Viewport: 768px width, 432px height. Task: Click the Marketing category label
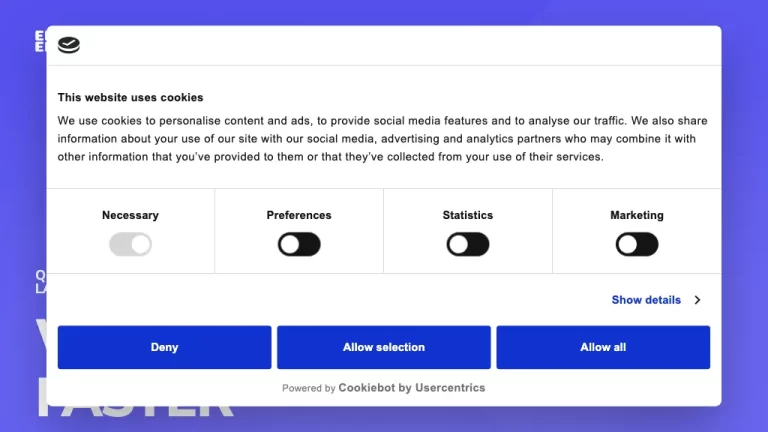point(637,215)
